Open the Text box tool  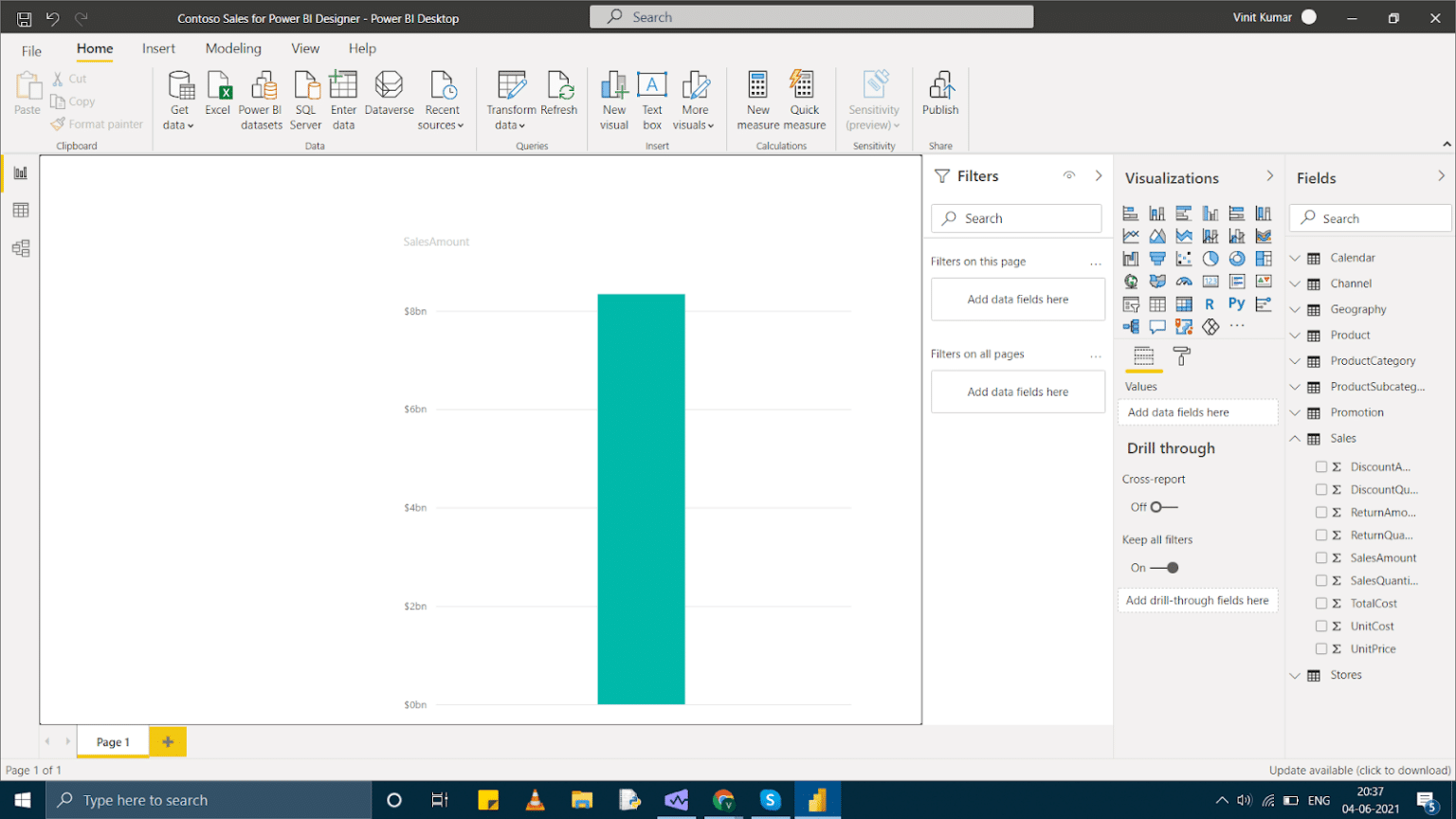pos(652,99)
